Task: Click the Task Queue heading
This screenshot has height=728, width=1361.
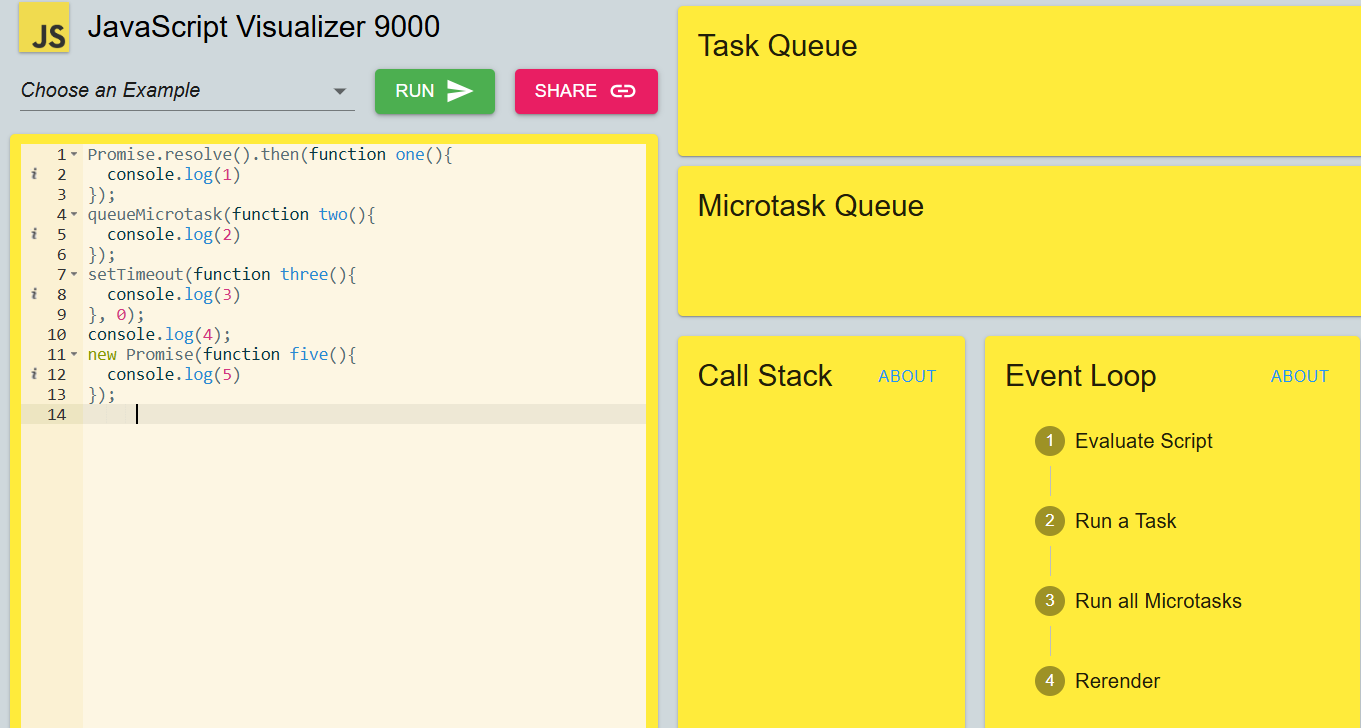Action: pos(777,46)
